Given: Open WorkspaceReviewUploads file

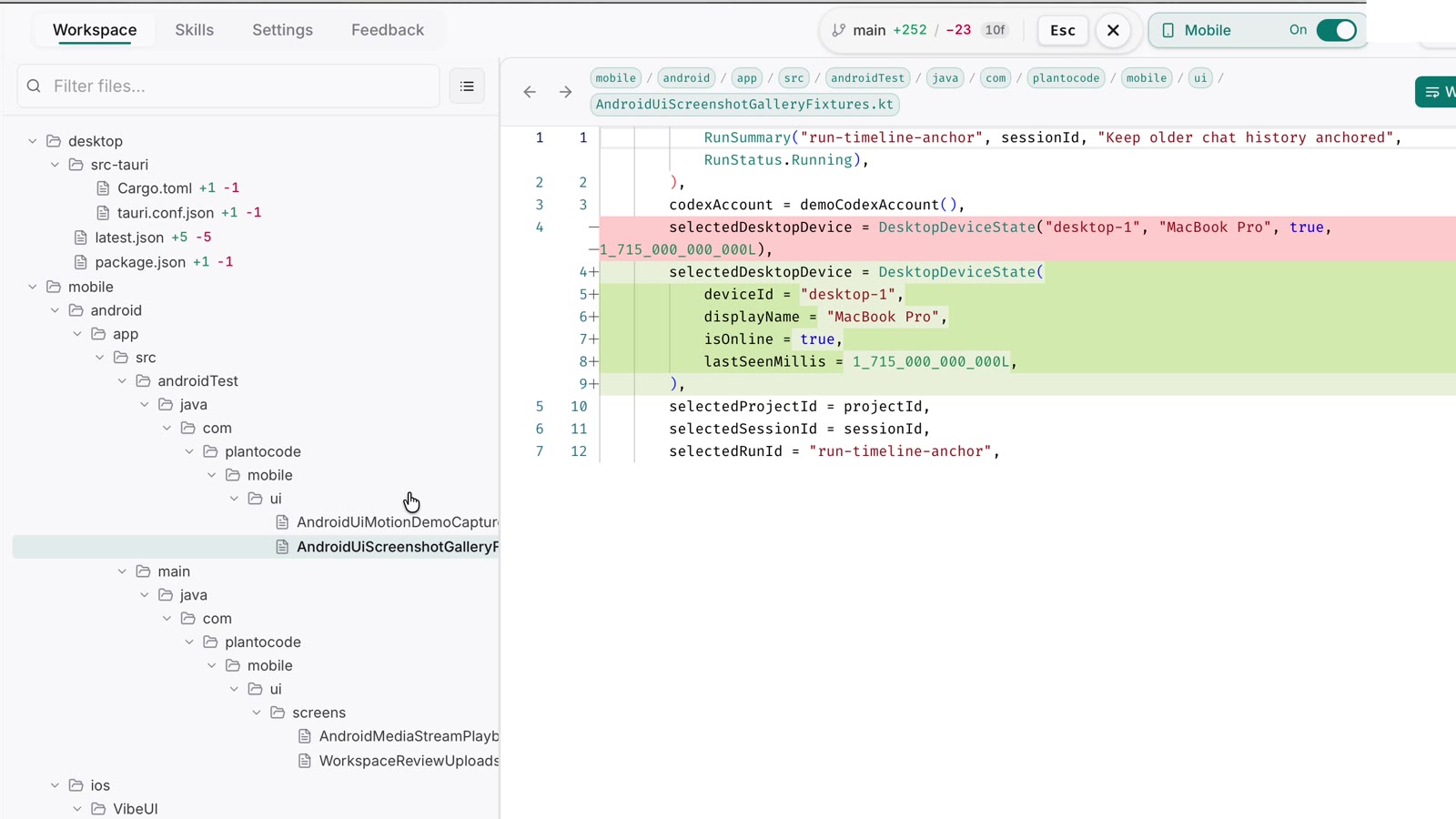Looking at the screenshot, I should 409,761.
